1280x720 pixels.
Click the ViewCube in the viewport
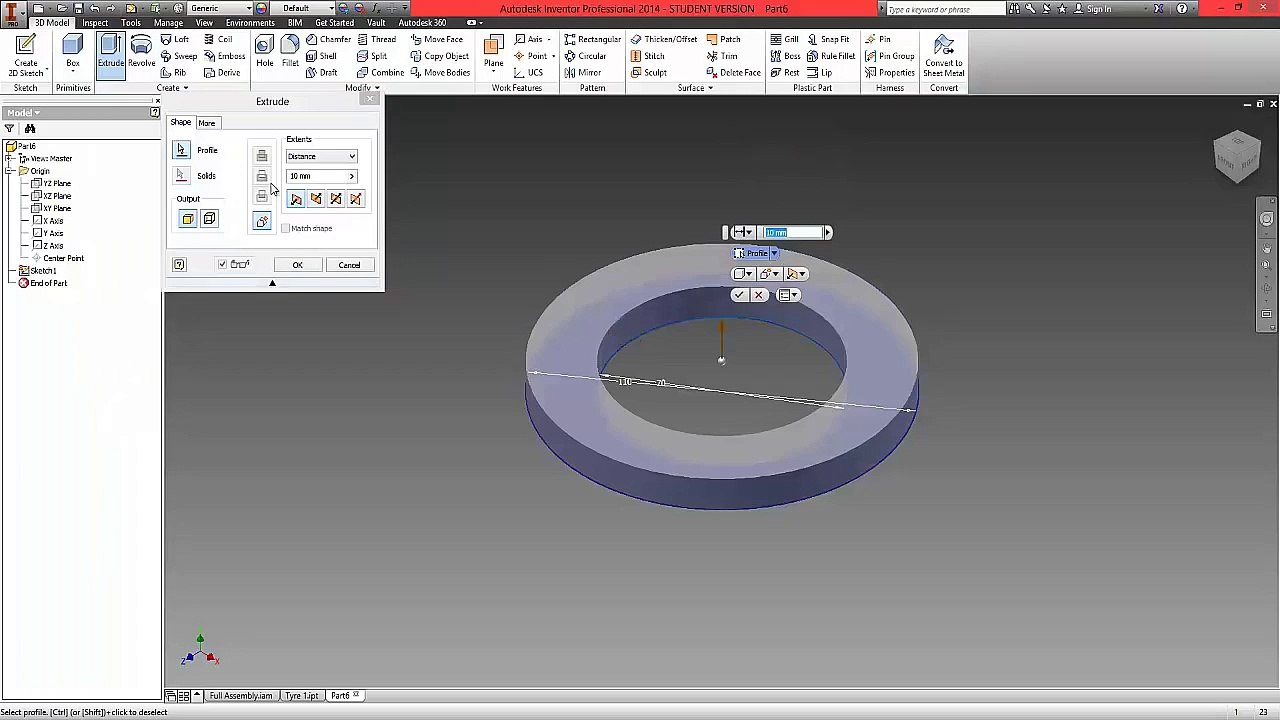coord(1238,156)
